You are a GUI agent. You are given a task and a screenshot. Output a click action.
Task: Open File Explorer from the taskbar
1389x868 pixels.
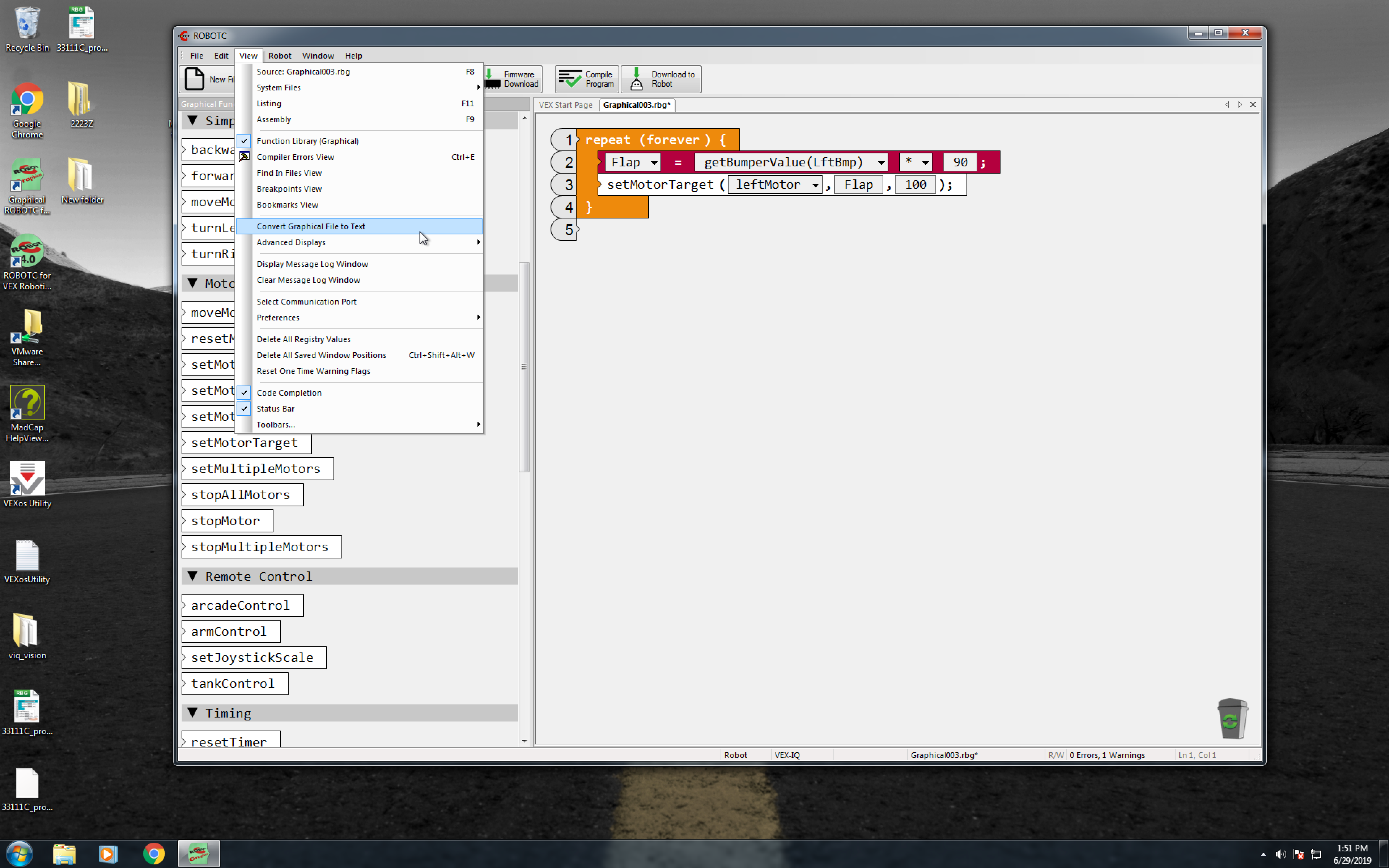64,854
